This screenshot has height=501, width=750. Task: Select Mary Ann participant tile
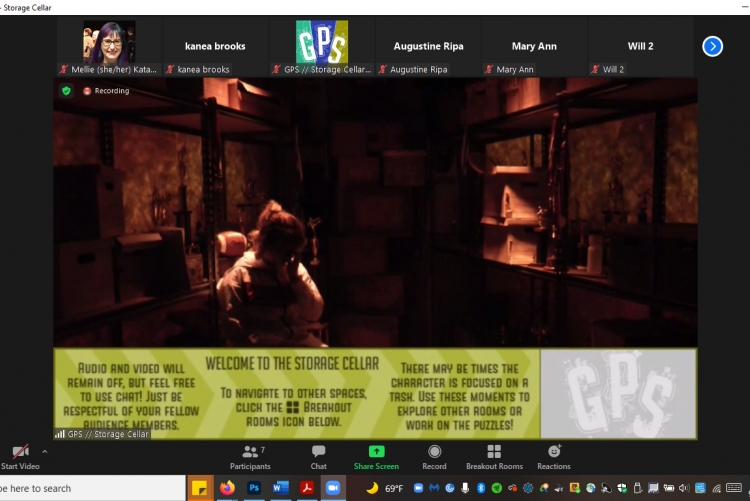pyautogui.click(x=534, y=46)
